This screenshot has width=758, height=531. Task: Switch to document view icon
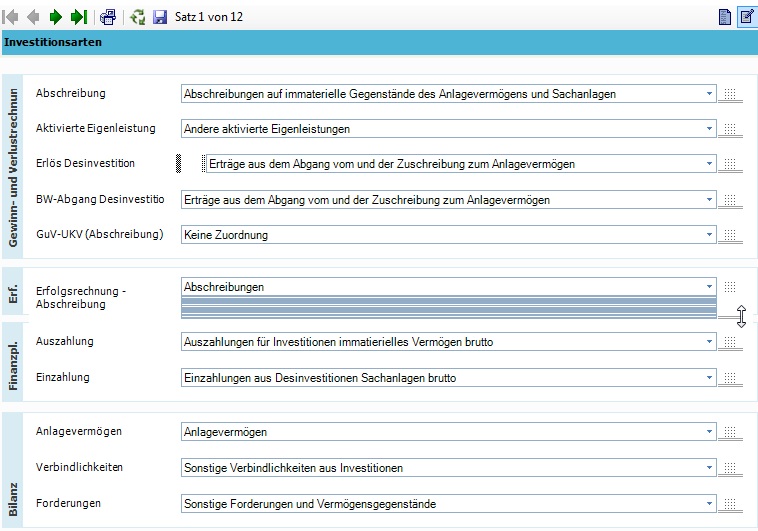click(x=725, y=17)
